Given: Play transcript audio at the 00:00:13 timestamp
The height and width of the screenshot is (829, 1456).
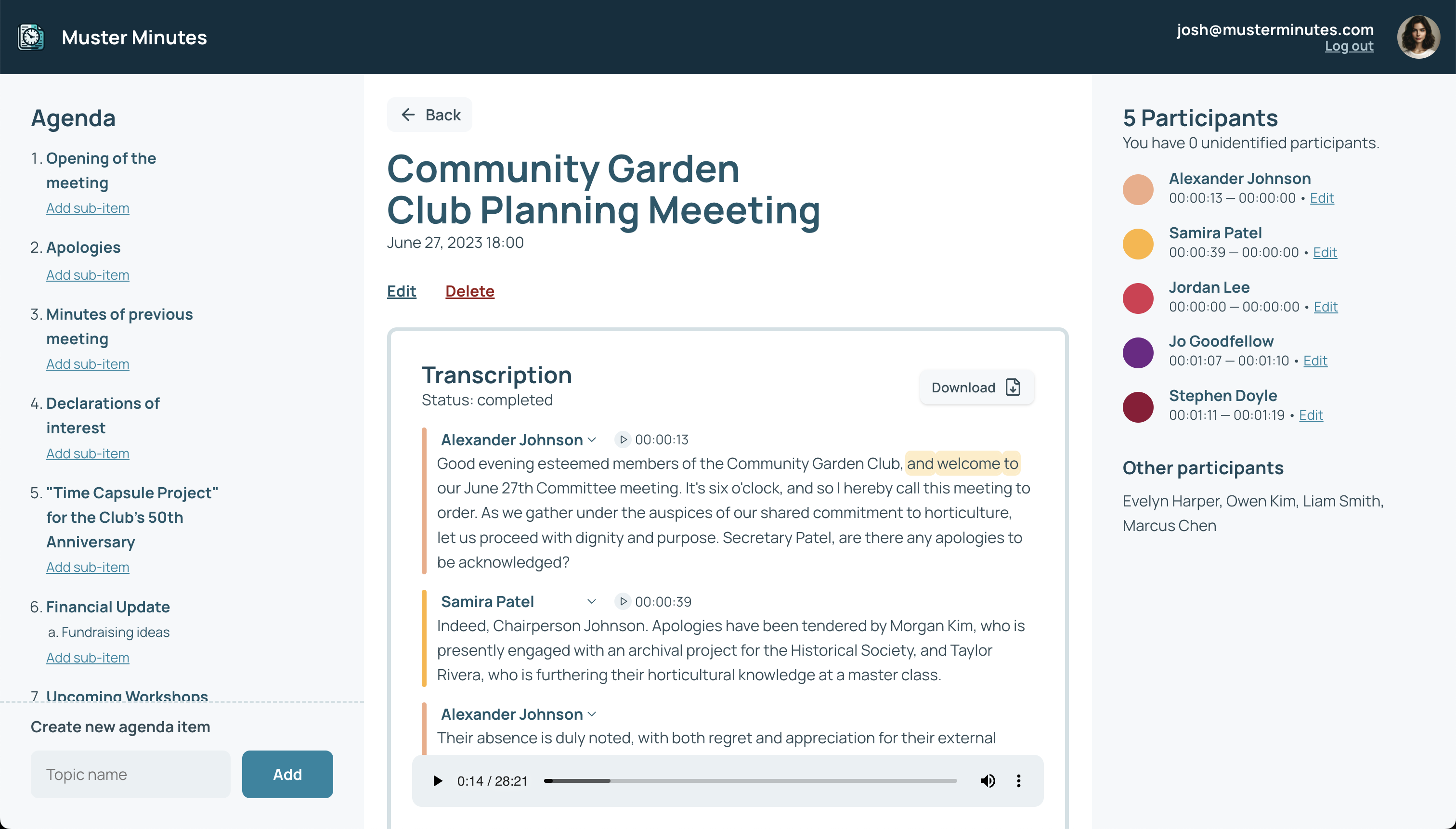Looking at the screenshot, I should [x=623, y=439].
